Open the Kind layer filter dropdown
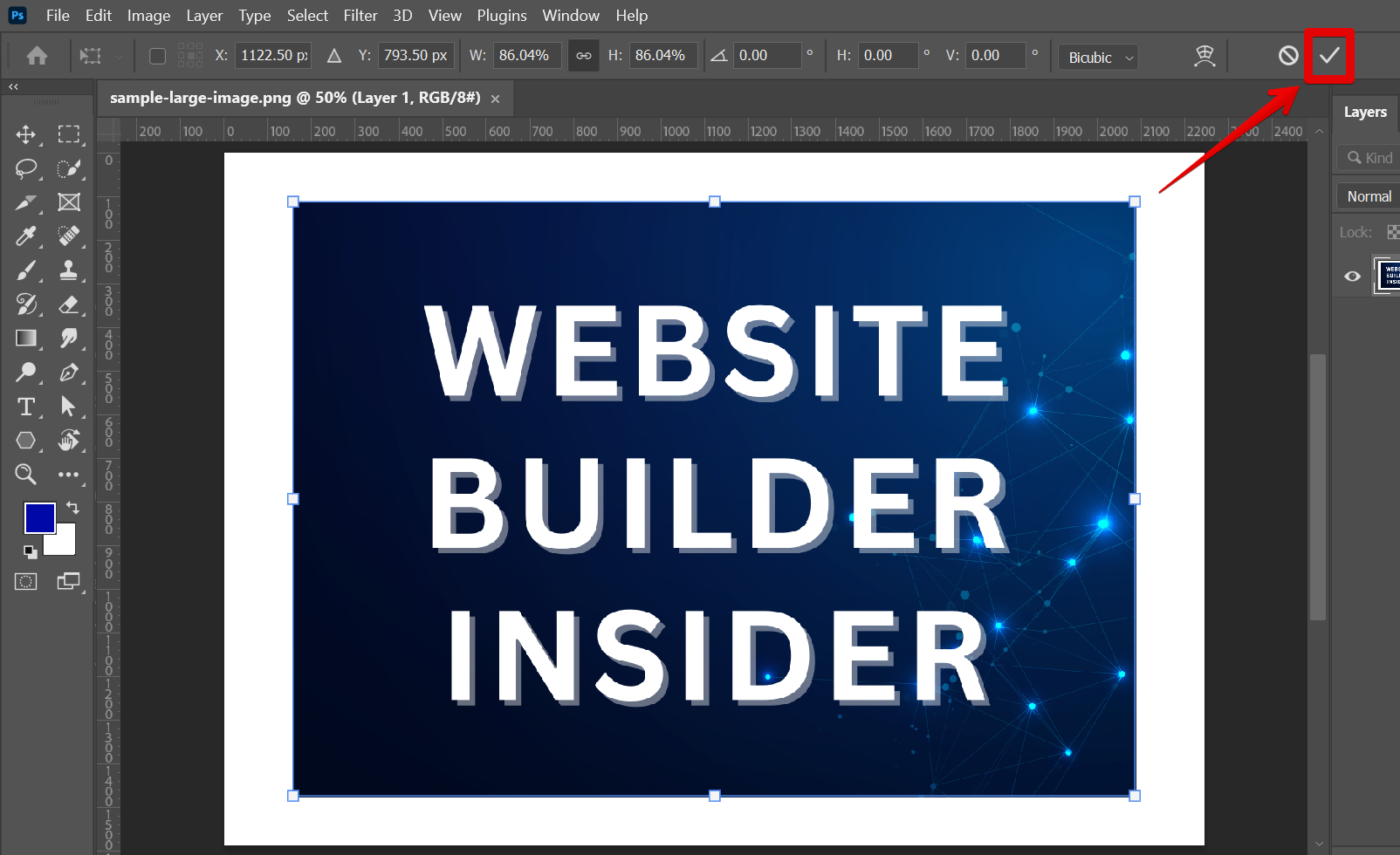This screenshot has width=1400, height=855. [1369, 158]
